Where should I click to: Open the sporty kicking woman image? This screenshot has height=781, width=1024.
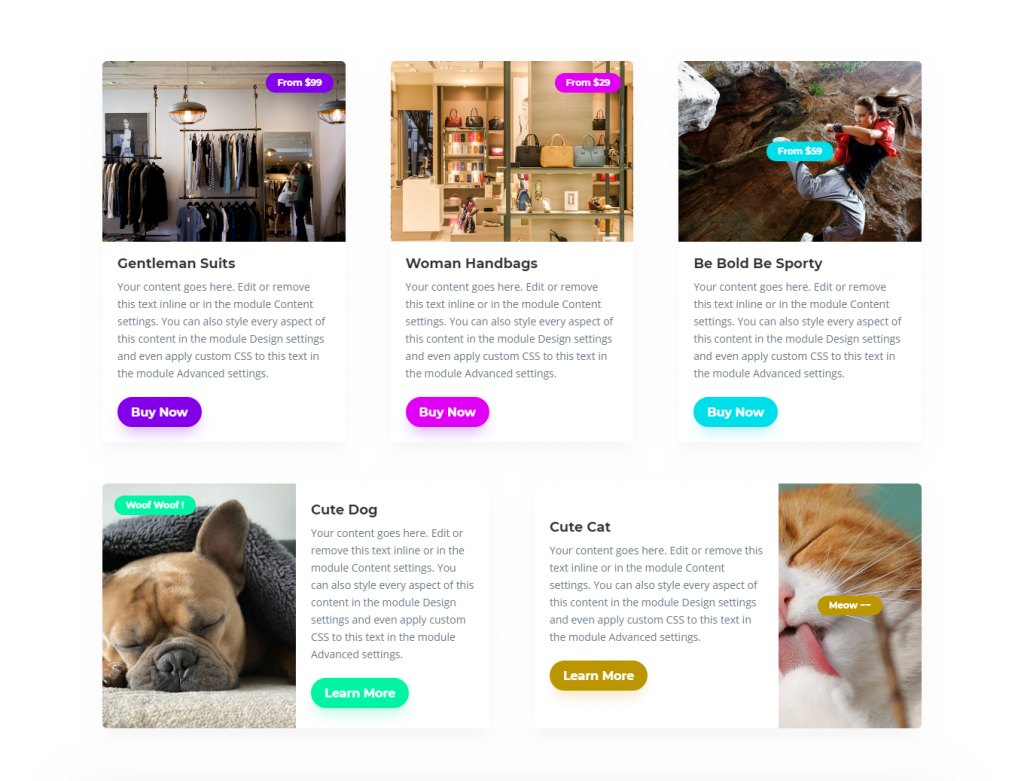coord(800,151)
